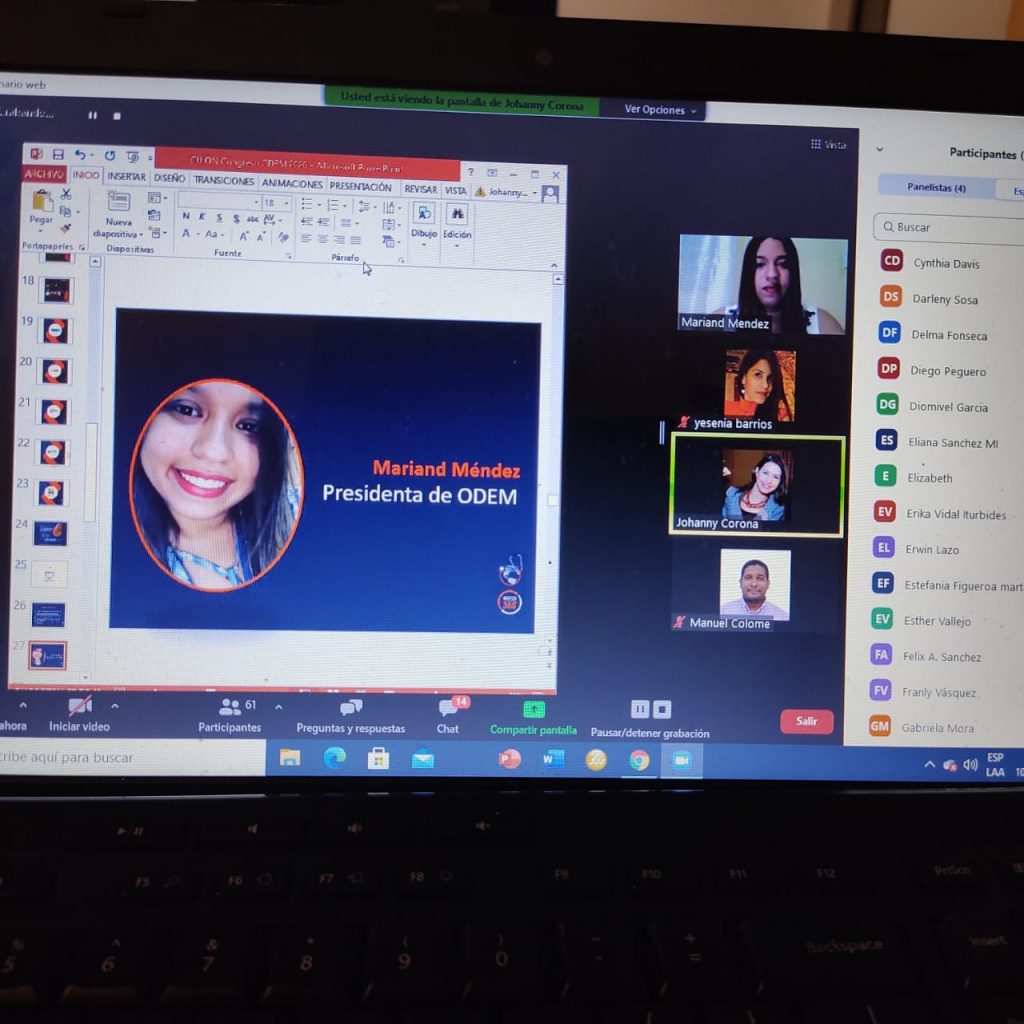Pause recording with the pause icon above Pausar/detener grabación
This screenshot has height=1024, width=1024.
[640, 709]
